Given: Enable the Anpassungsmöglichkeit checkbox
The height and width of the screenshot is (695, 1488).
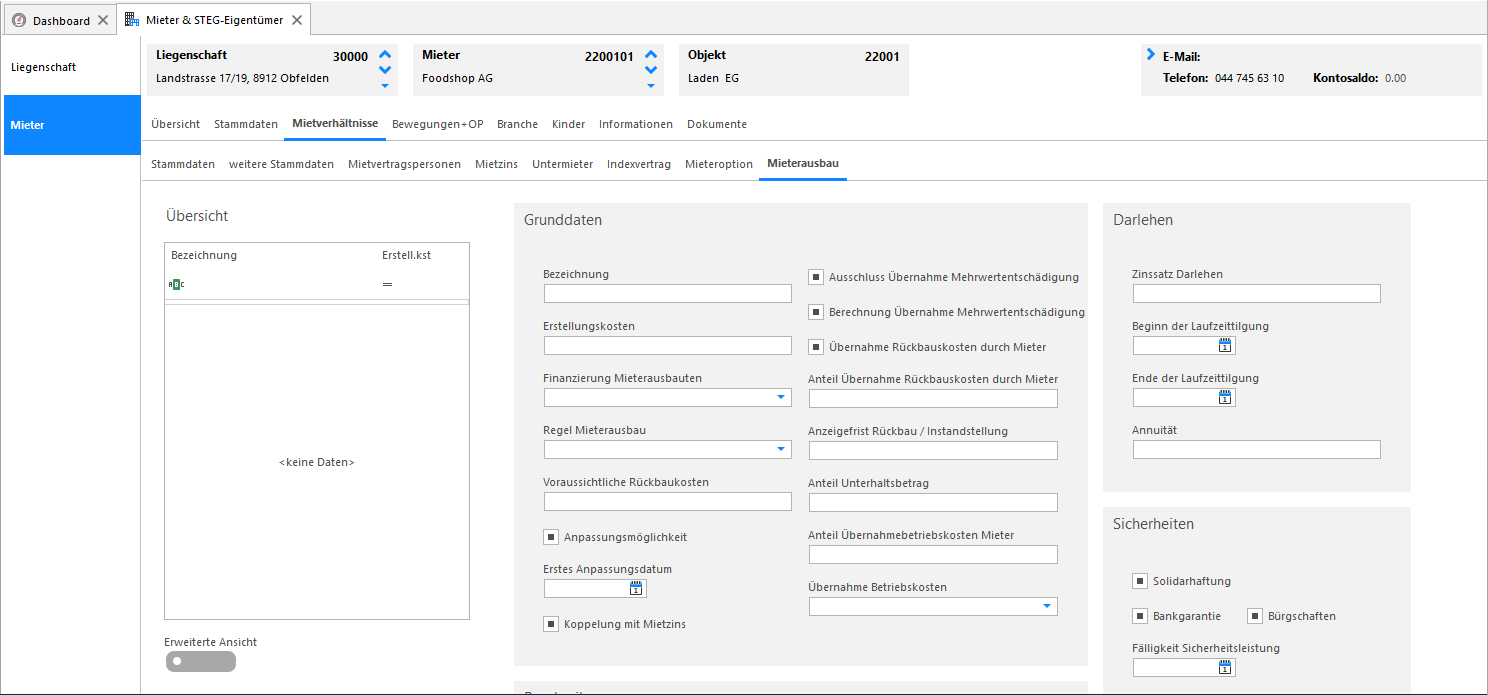Looking at the screenshot, I should point(551,537).
